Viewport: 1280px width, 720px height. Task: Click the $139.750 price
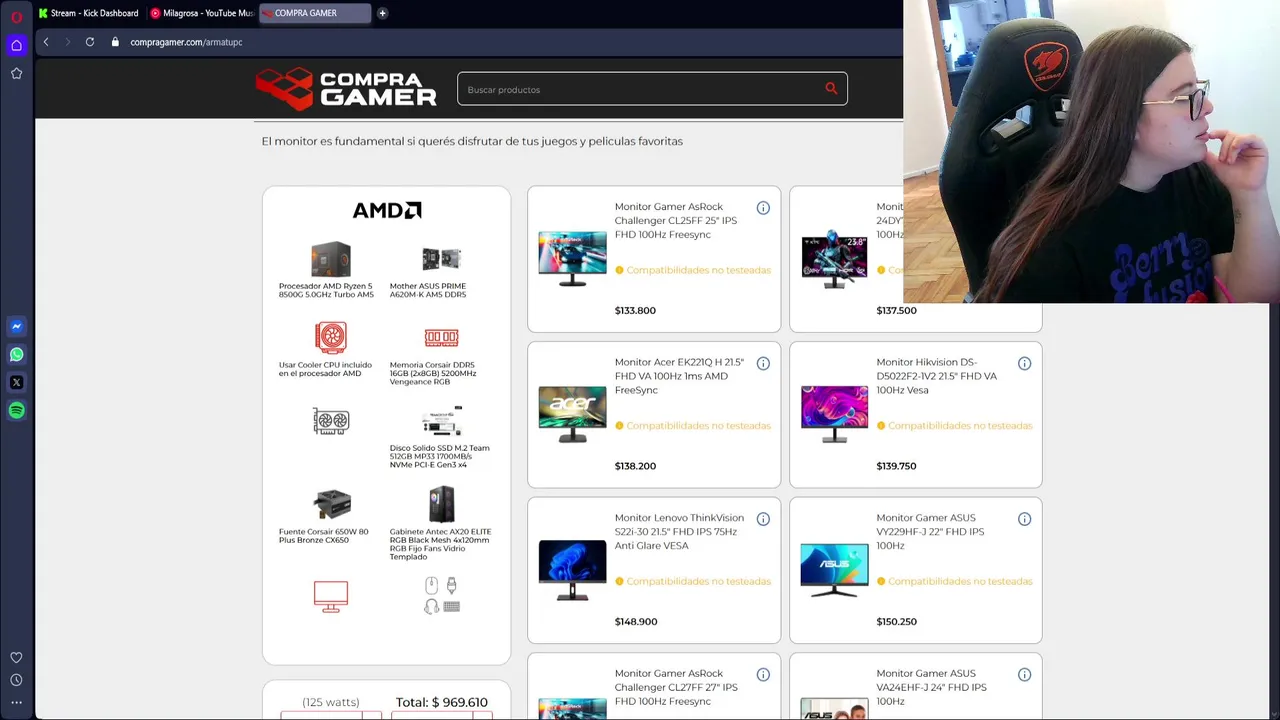click(896, 466)
